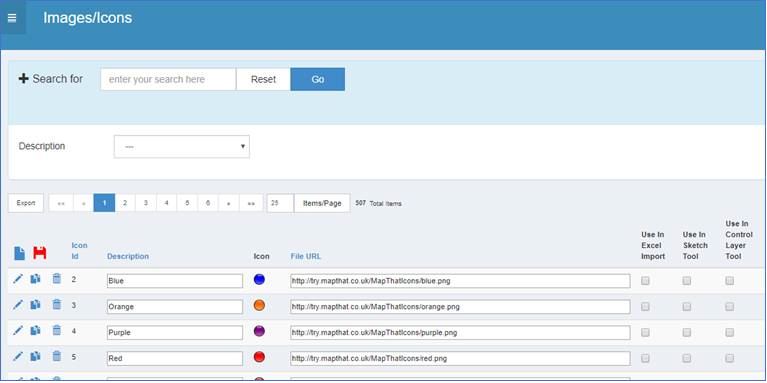Click the orange marker icon image
Image resolution: width=767 pixels, height=383 pixels.
[259, 305]
